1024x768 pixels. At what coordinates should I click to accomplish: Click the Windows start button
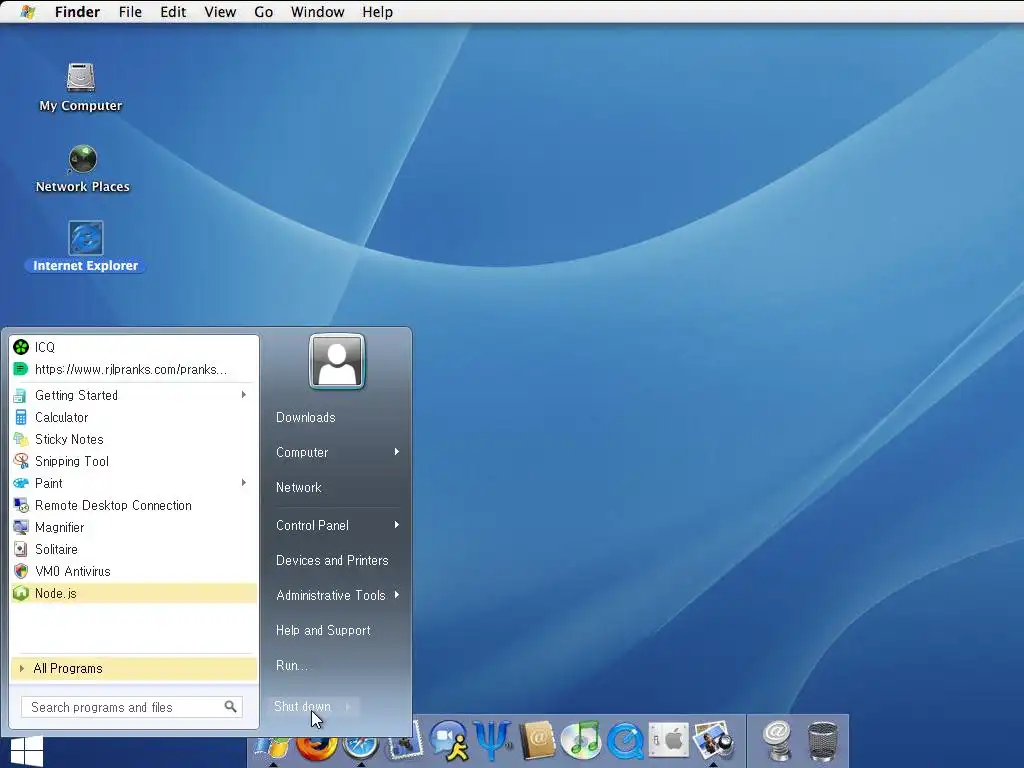pyautogui.click(x=27, y=752)
